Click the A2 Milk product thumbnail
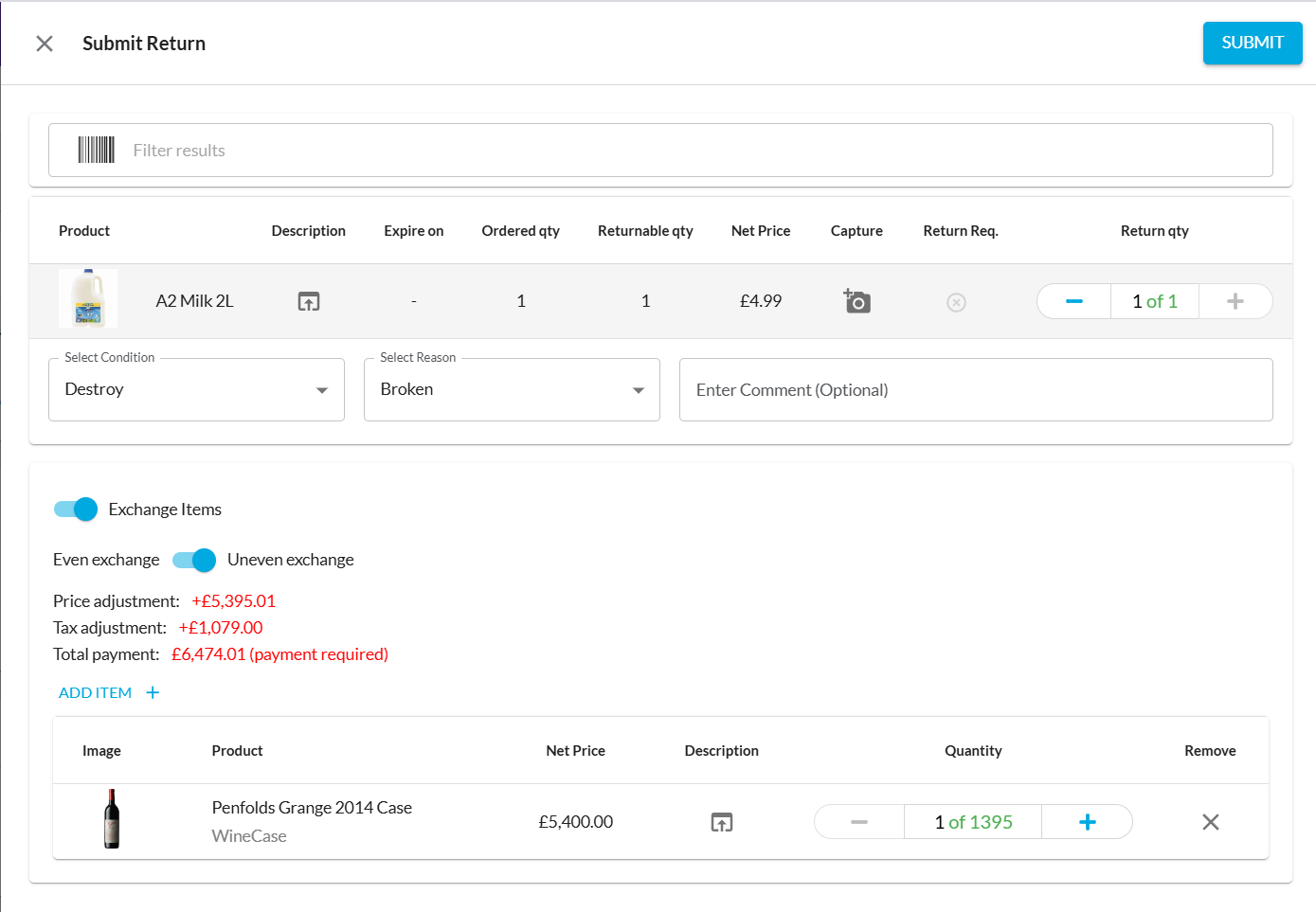This screenshot has height=912, width=1316. [x=88, y=298]
